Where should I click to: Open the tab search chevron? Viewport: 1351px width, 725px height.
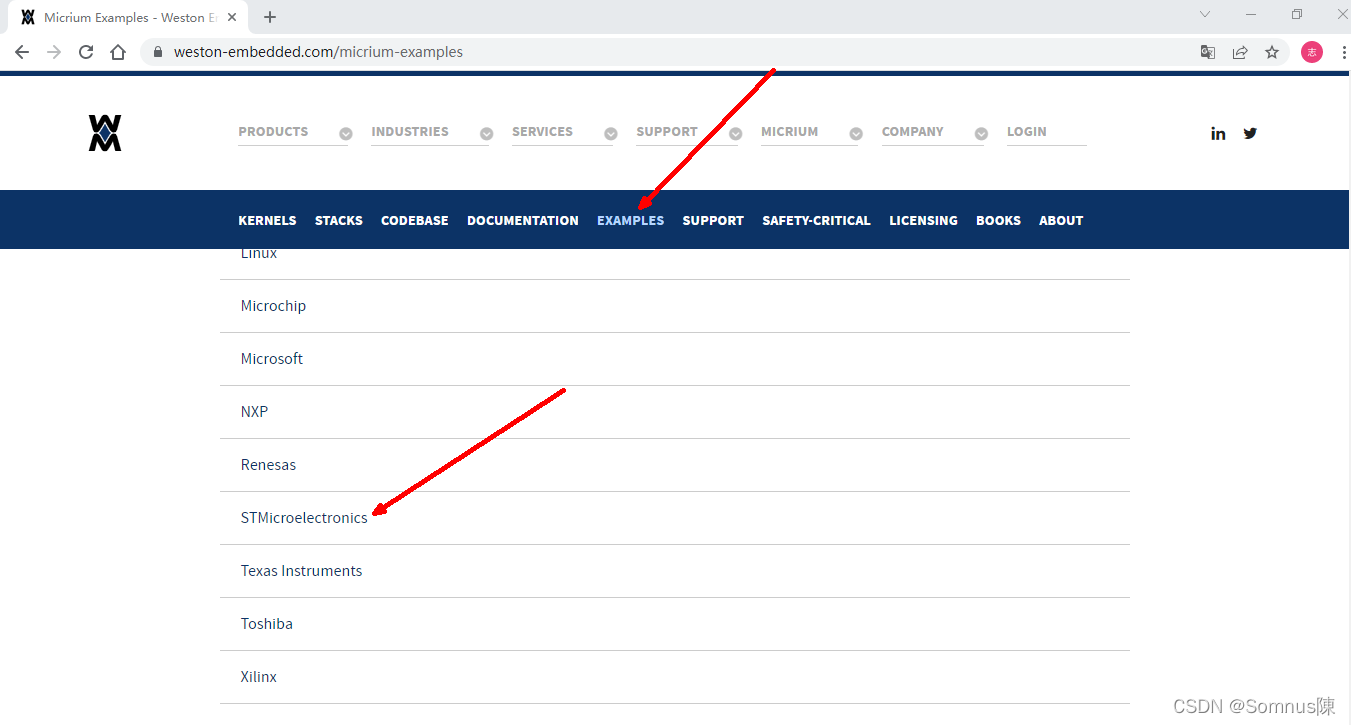(x=1205, y=15)
